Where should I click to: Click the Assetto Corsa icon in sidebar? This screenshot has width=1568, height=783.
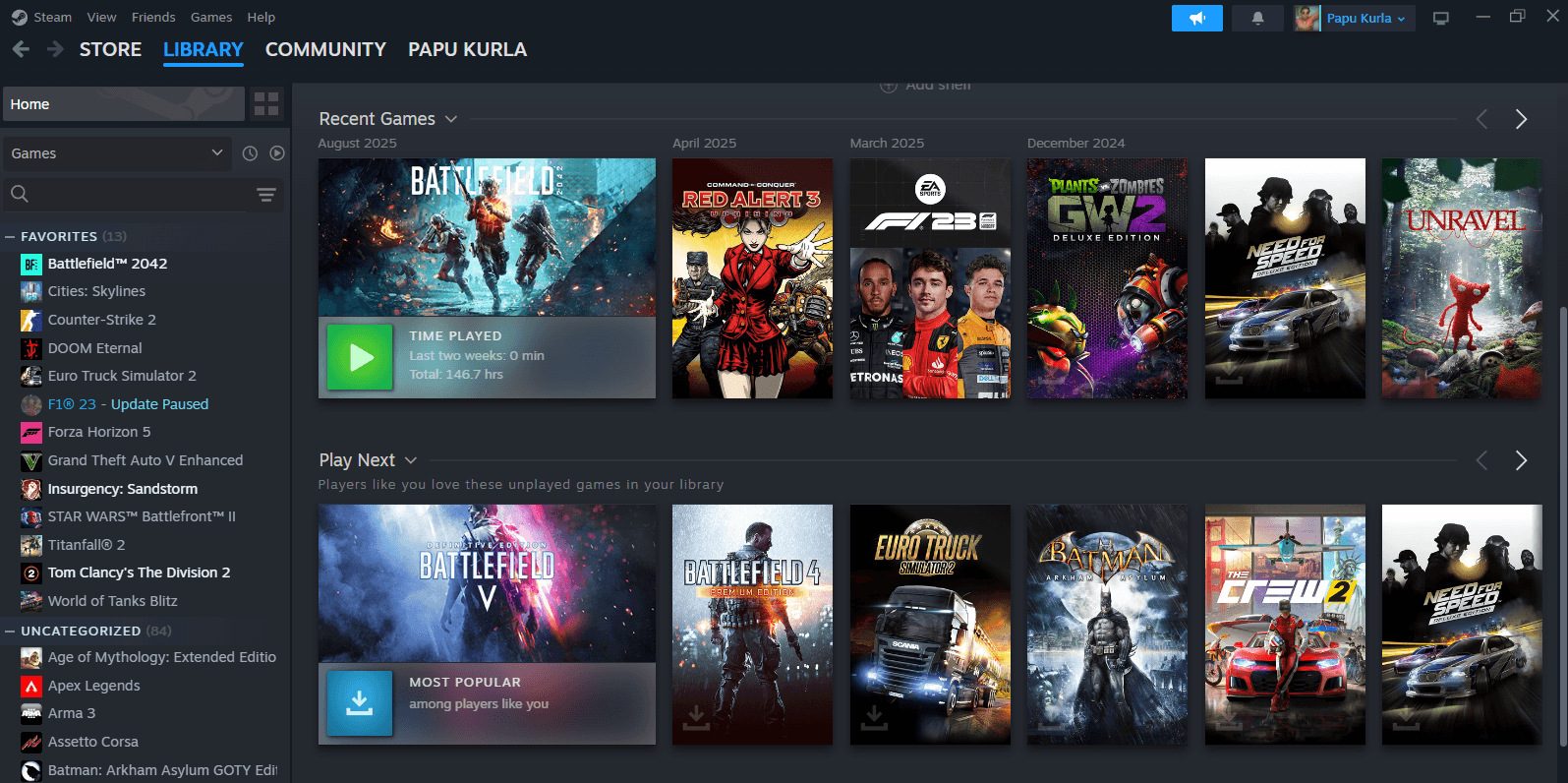(x=31, y=742)
